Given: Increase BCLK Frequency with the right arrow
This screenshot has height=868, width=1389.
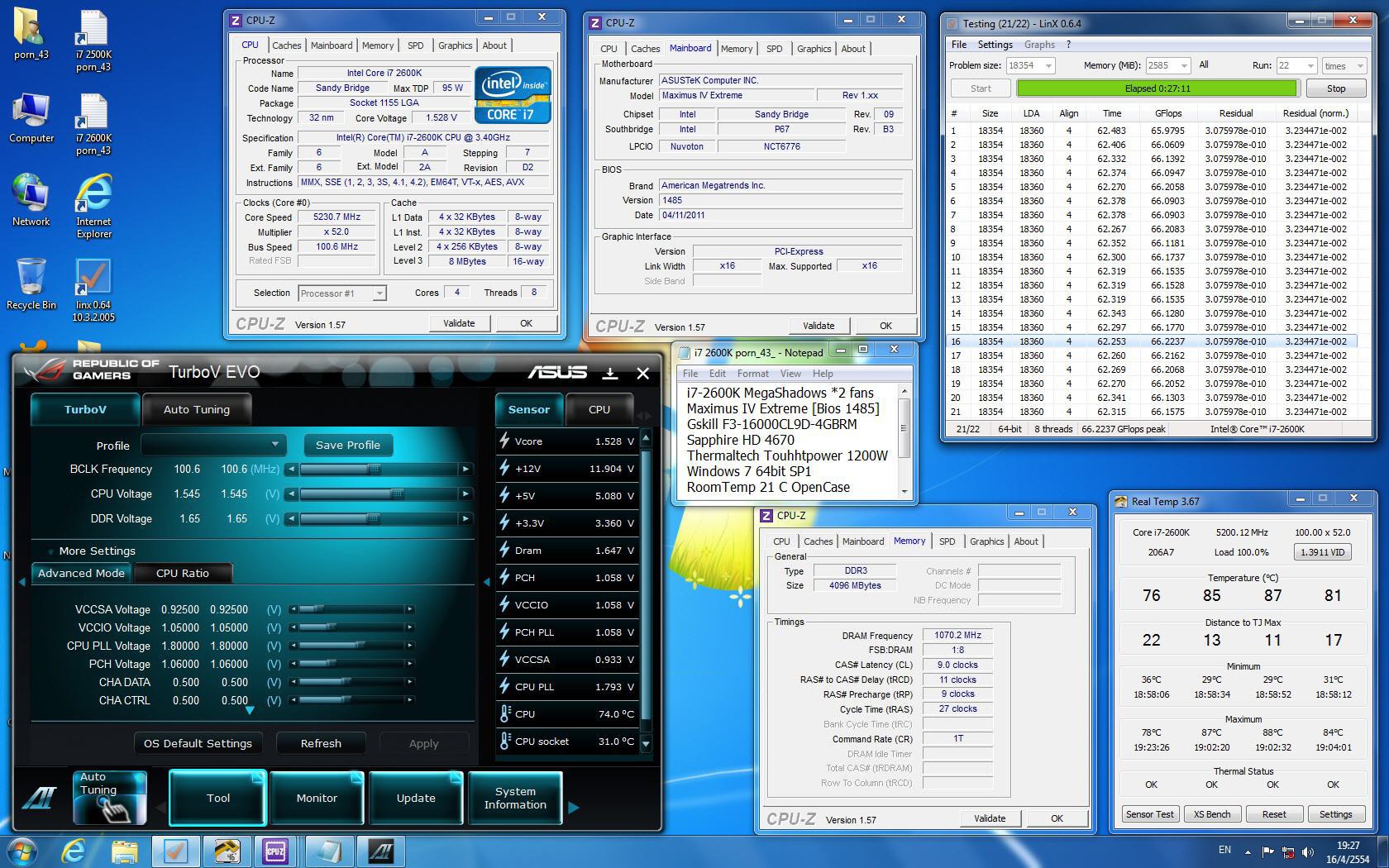Looking at the screenshot, I should coord(465,470).
